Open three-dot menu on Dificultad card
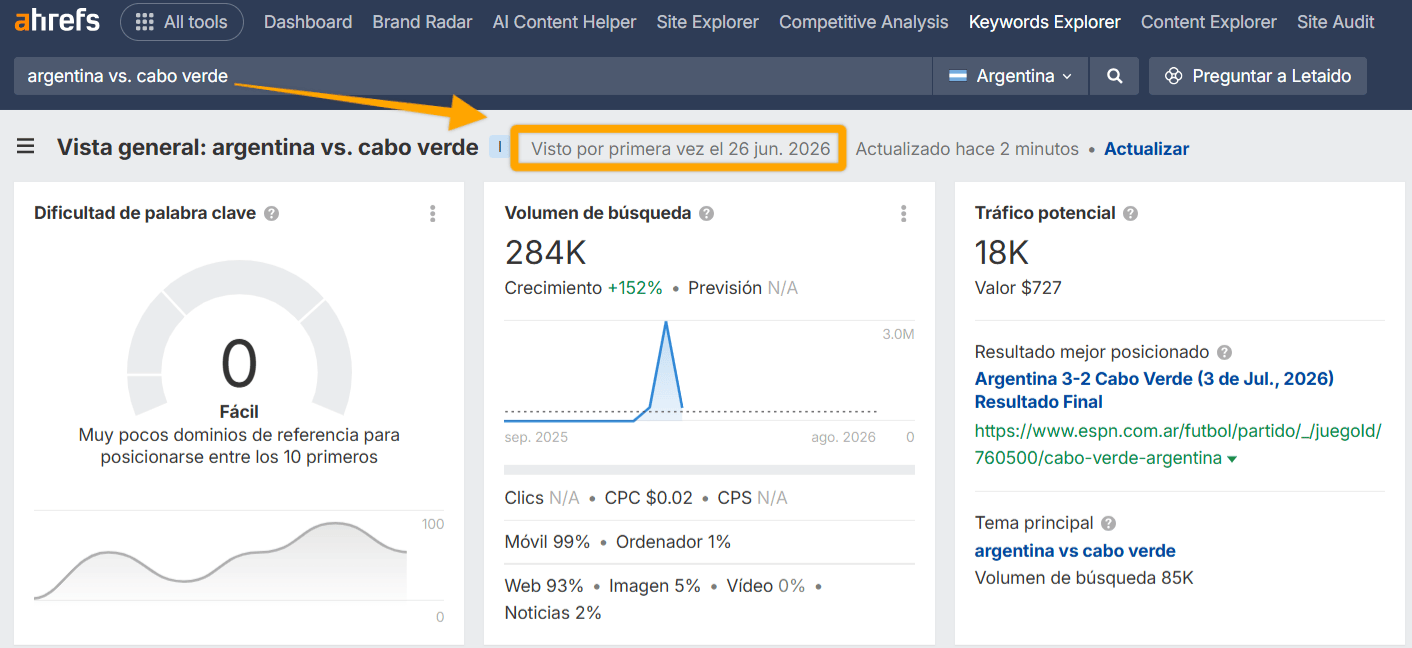The width and height of the screenshot is (1412, 648). 433,213
